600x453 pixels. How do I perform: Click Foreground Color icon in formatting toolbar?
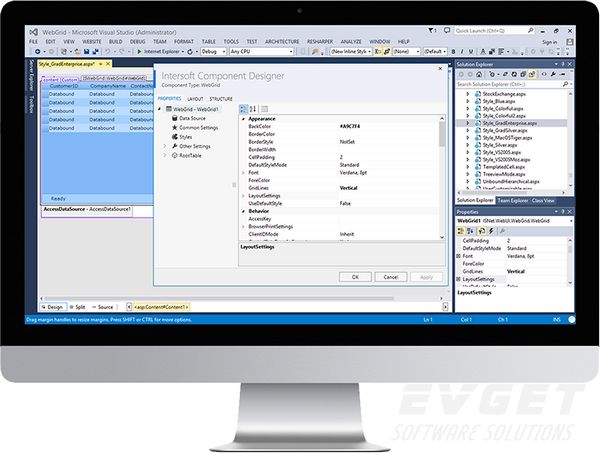pos(483,51)
